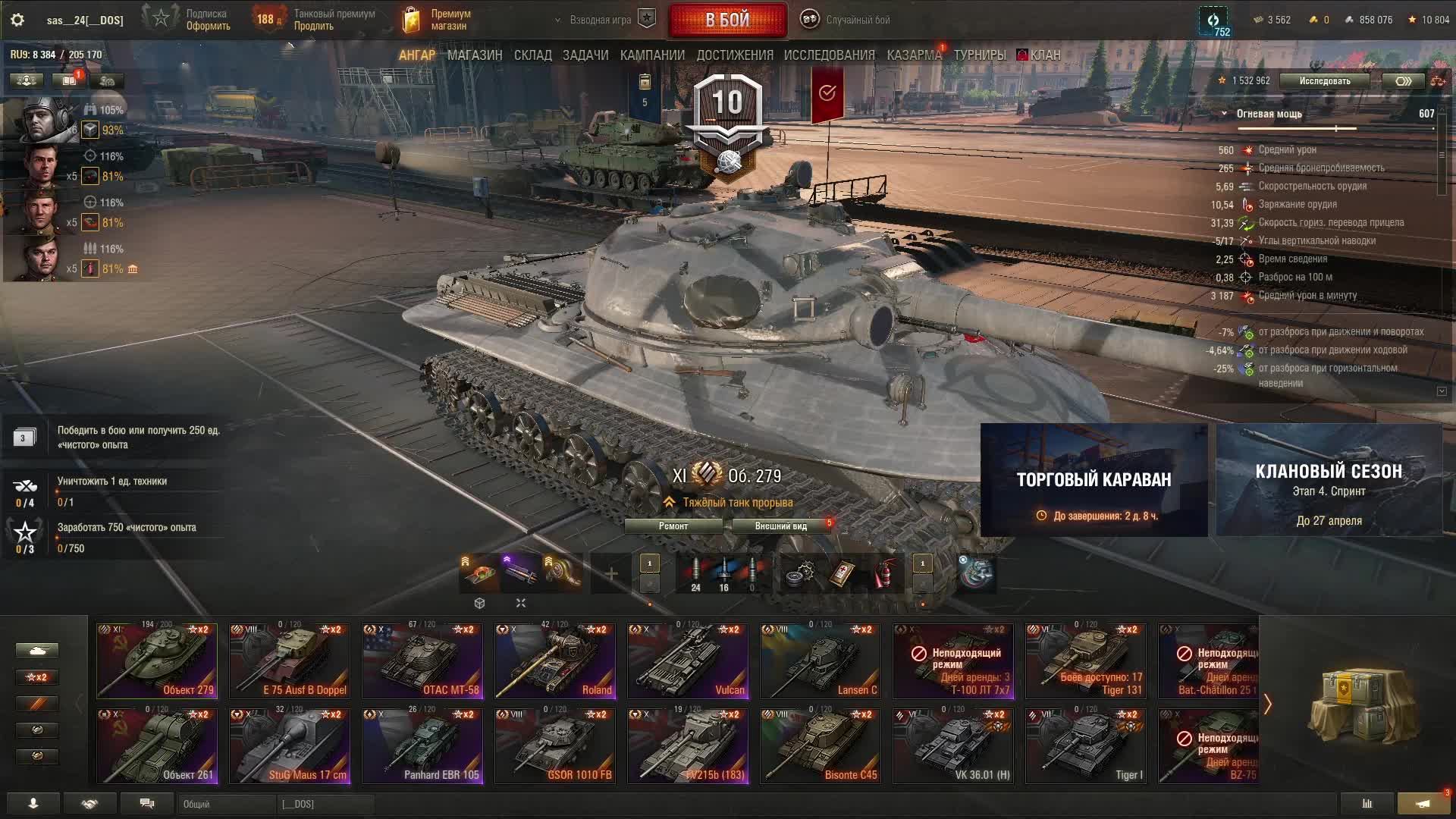Select the fire extinguisher consumable slot
1456x819 pixels.
pos(883,574)
